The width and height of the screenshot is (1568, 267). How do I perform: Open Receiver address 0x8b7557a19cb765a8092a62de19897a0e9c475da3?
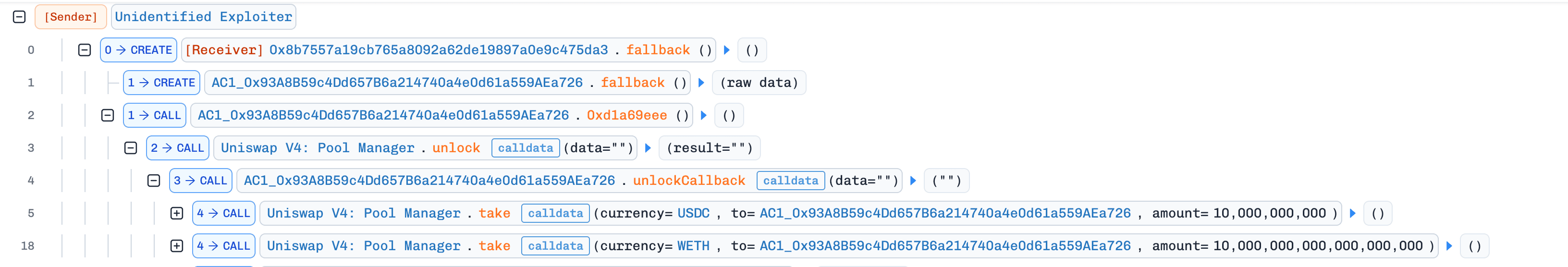(438, 50)
